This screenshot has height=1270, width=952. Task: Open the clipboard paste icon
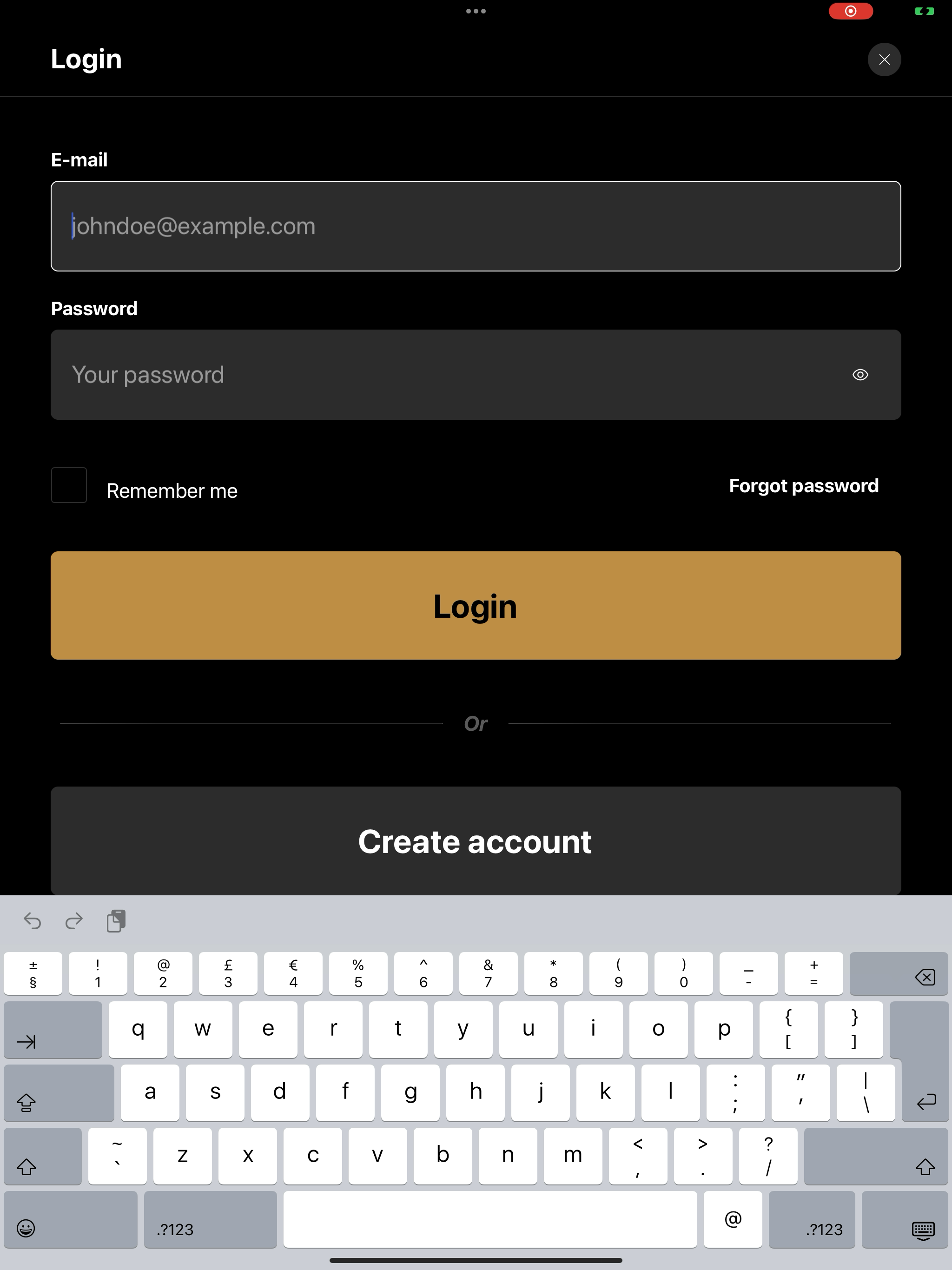(x=116, y=921)
